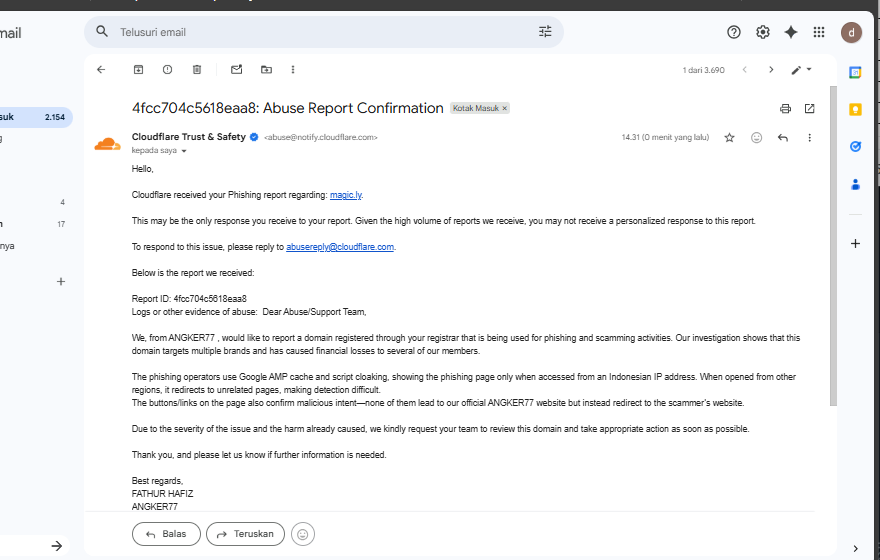The image size is (880, 560).
Task: Click the Cloudflare sender logo
Action: point(107,145)
